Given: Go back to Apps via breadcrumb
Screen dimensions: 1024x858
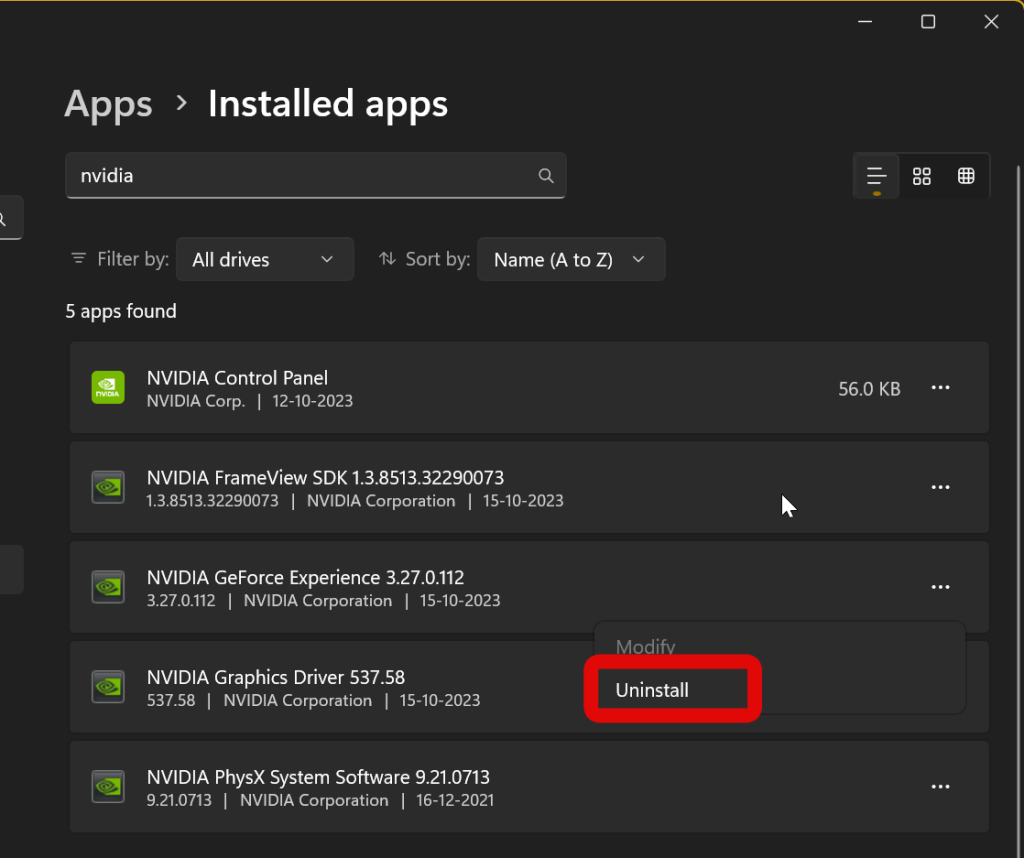Looking at the screenshot, I should coord(108,104).
